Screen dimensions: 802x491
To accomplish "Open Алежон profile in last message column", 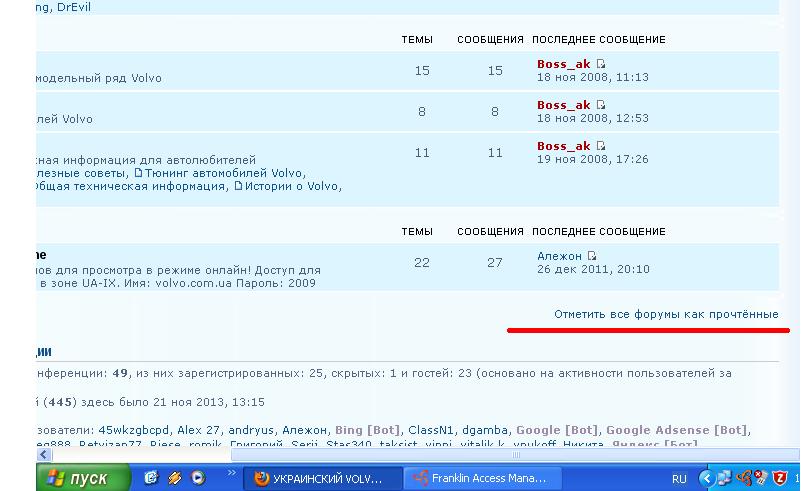I will pos(559,256).
